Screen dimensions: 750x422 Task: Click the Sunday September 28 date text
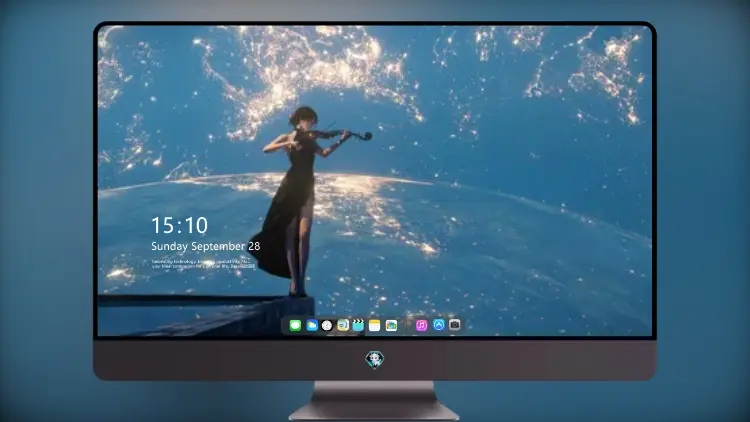[x=206, y=246]
